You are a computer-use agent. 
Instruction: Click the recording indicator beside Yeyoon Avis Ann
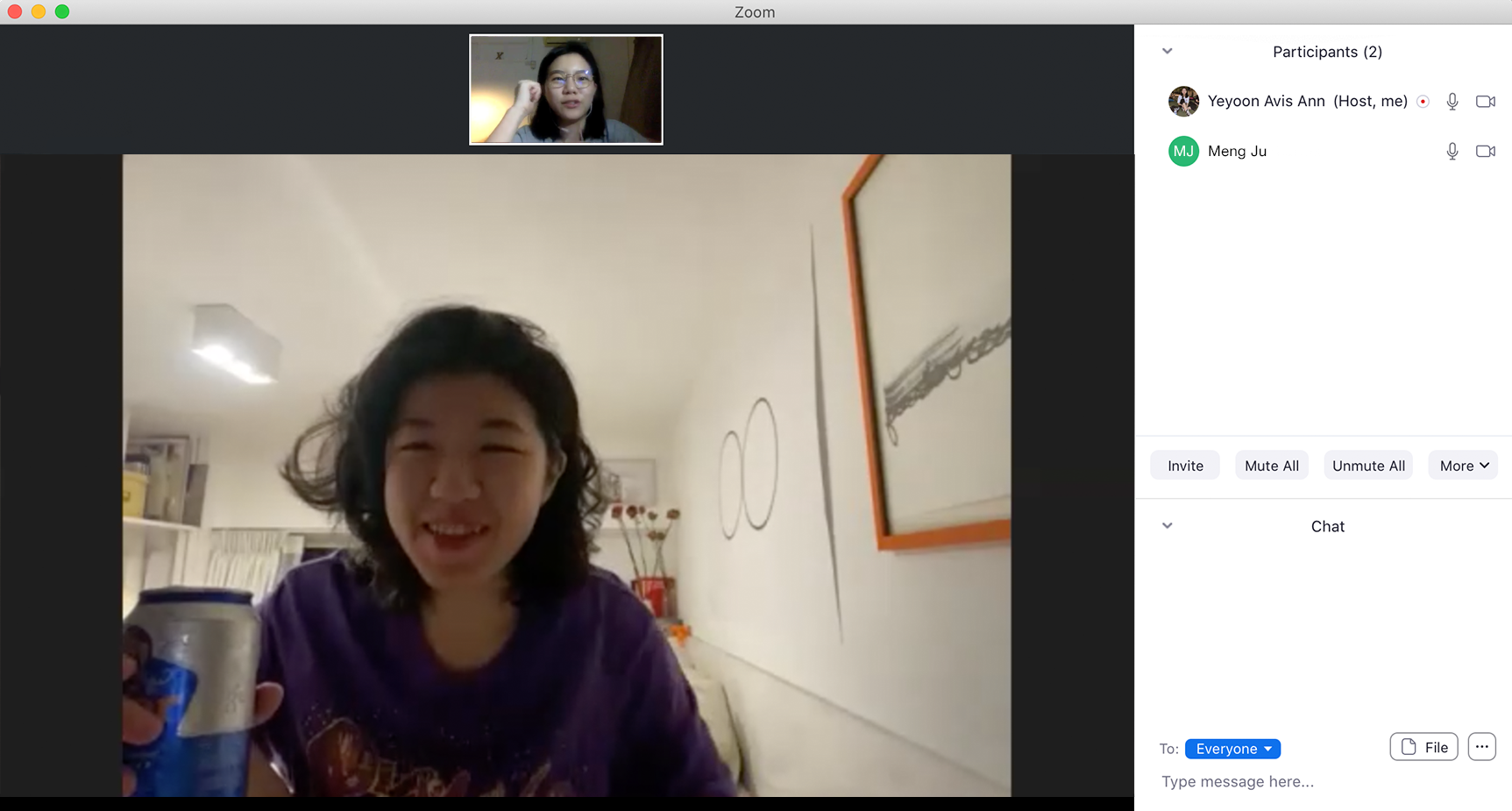1423,102
